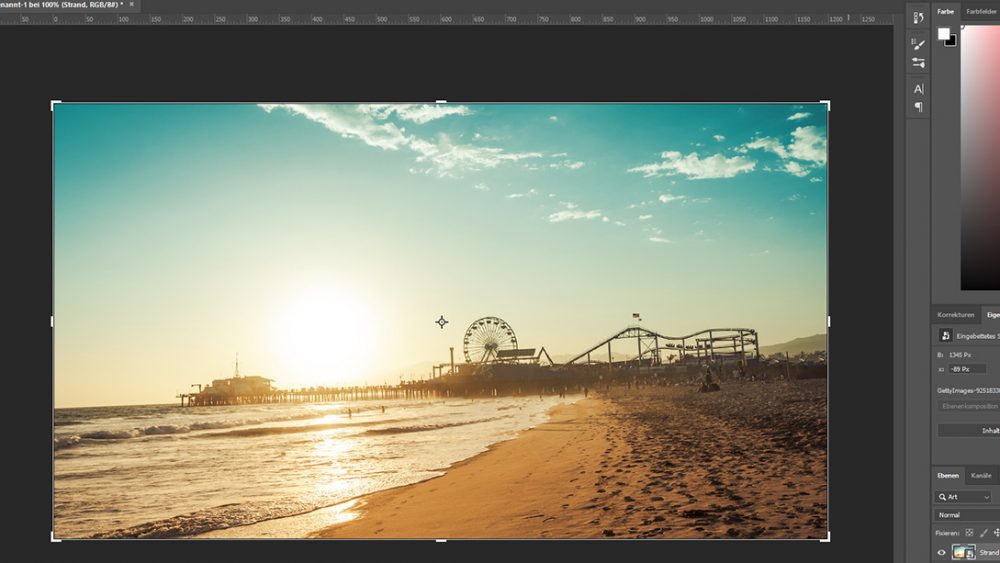
Task: Click the lock position icon next to Fixieren
Action: (x=996, y=532)
